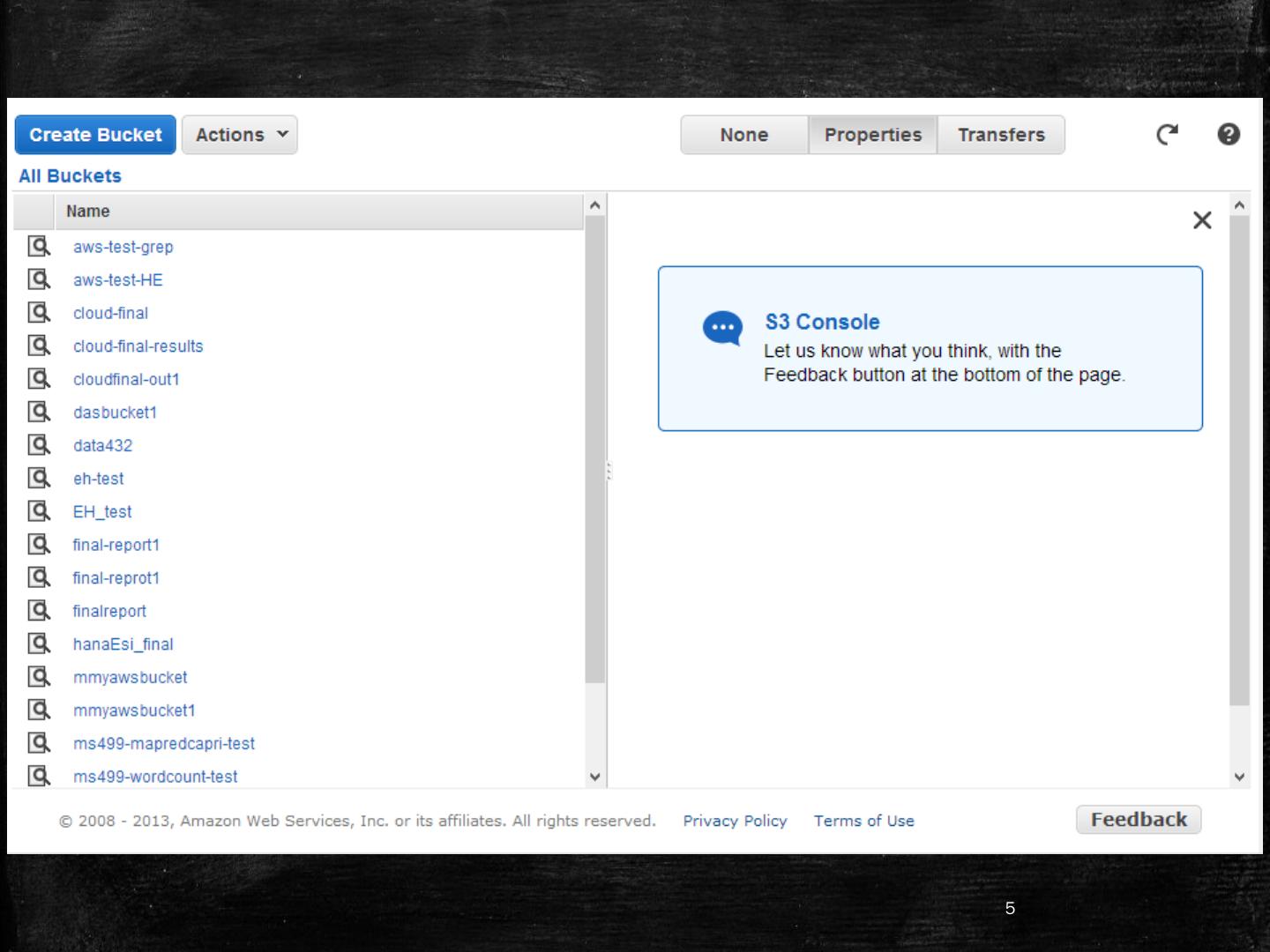Click the Feedback button
The height and width of the screenshot is (952, 1270).
coord(1138,820)
